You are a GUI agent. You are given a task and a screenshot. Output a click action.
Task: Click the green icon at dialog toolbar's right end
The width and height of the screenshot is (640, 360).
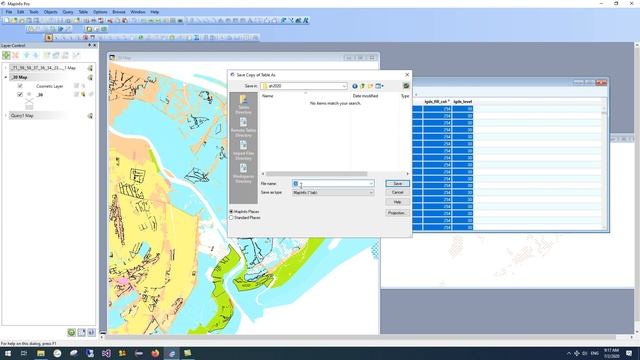(x=406, y=86)
